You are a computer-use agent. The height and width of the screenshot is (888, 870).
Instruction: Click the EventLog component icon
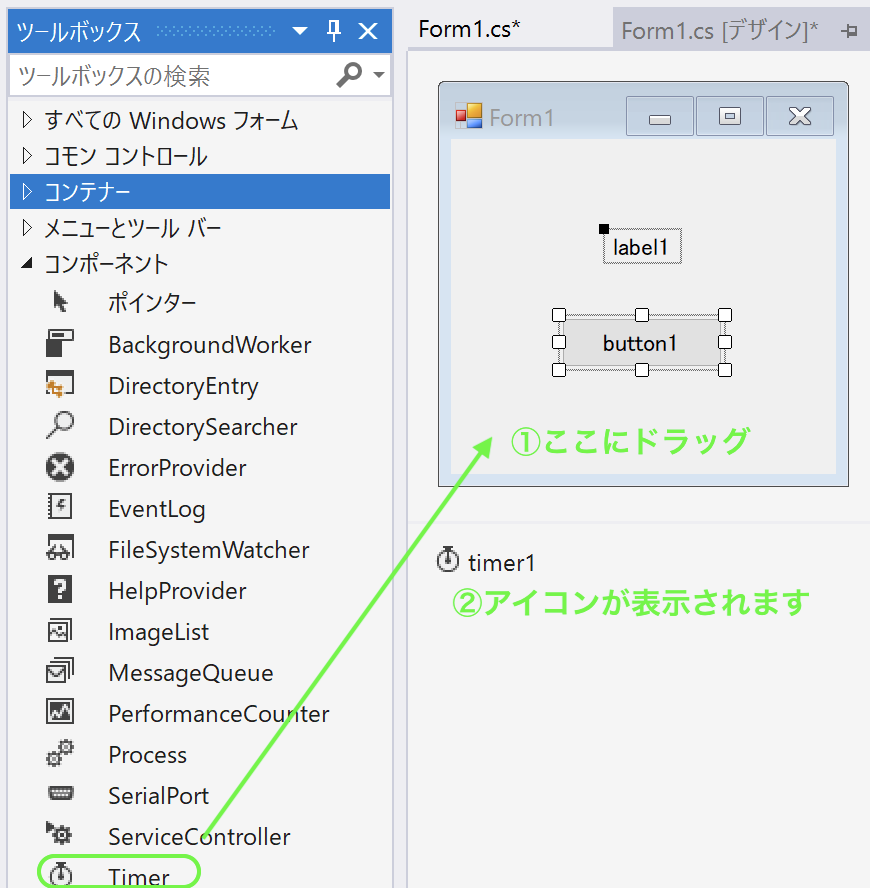(59, 507)
